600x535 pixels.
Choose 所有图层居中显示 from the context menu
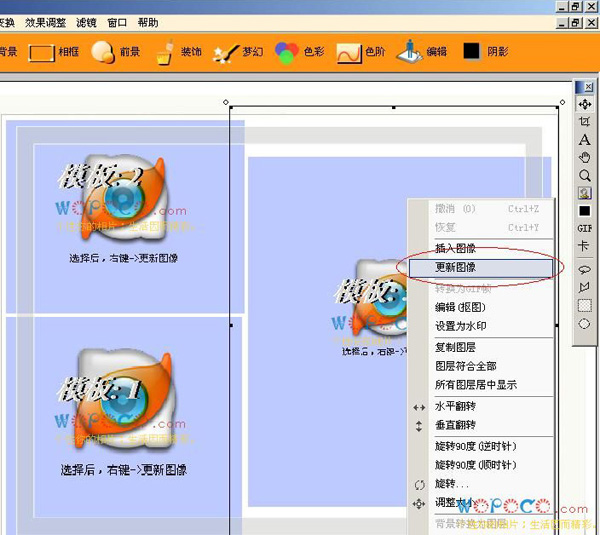pyautogui.click(x=481, y=385)
